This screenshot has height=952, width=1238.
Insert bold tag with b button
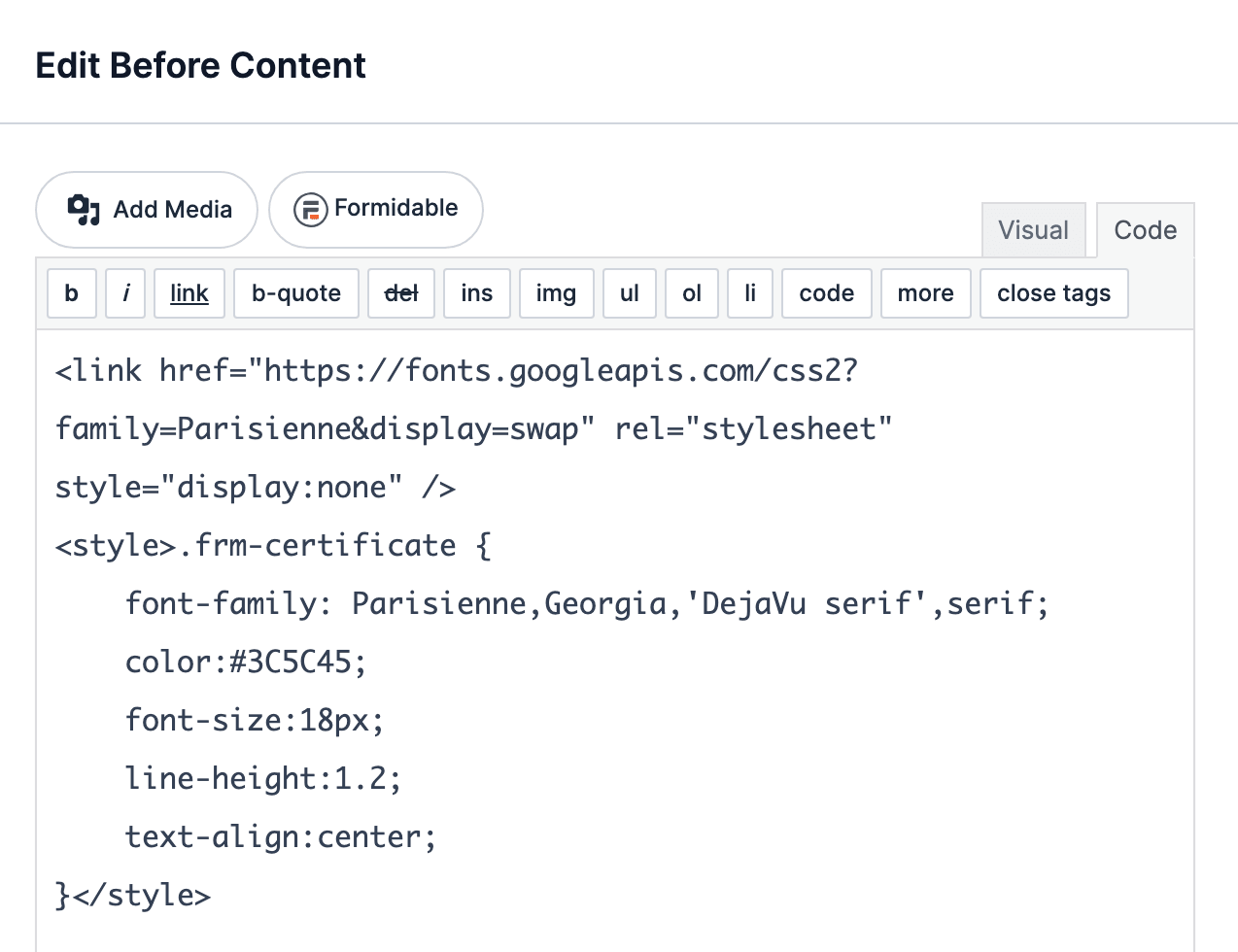pos(72,293)
